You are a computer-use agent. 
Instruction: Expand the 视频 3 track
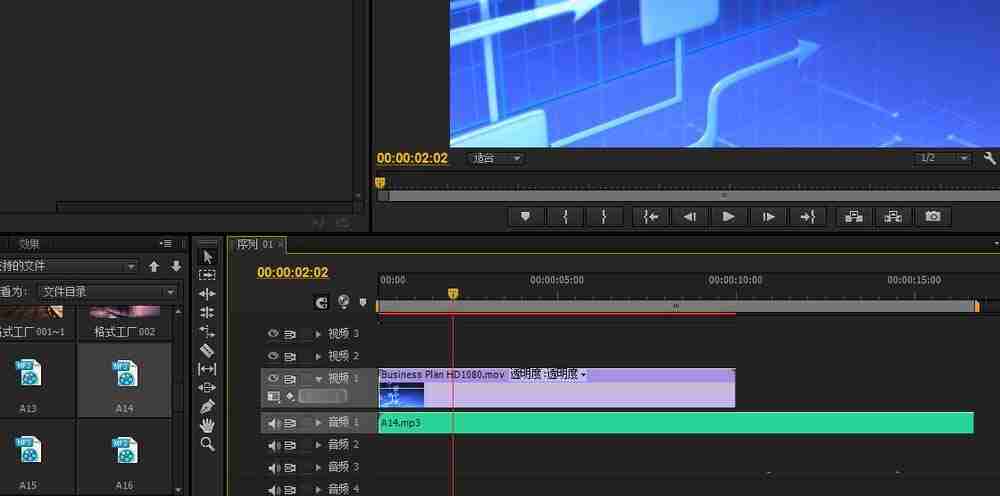(319, 333)
